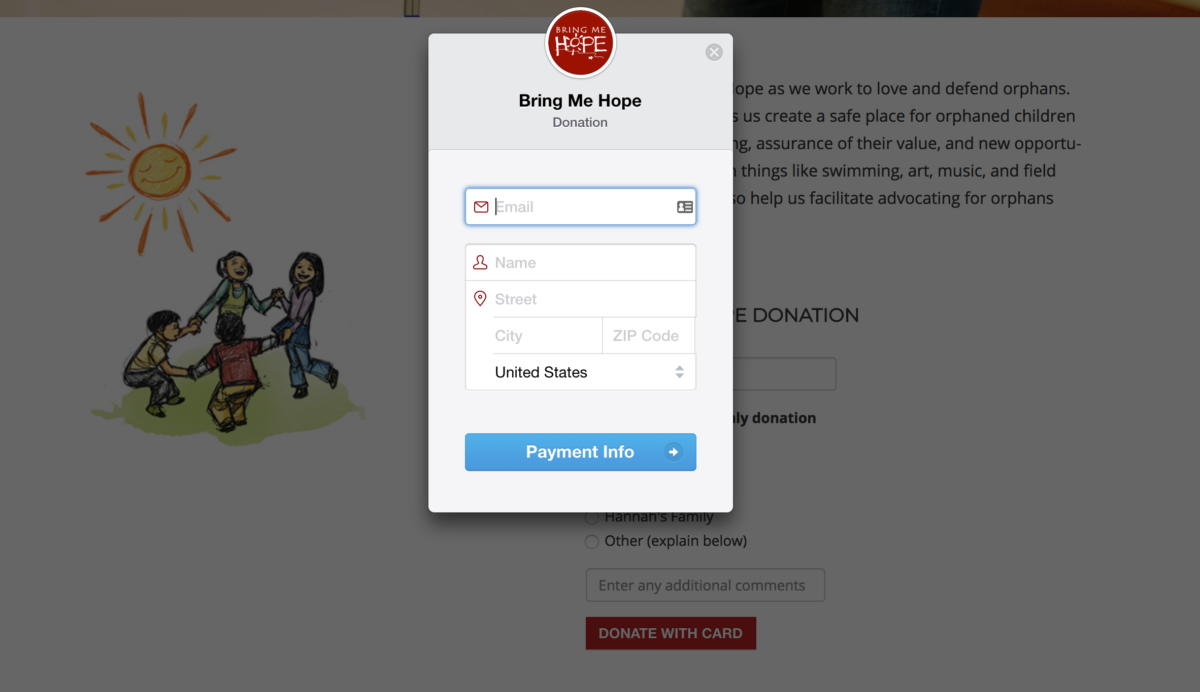
Task: Click the location pin icon beside Street
Action: coord(480,299)
